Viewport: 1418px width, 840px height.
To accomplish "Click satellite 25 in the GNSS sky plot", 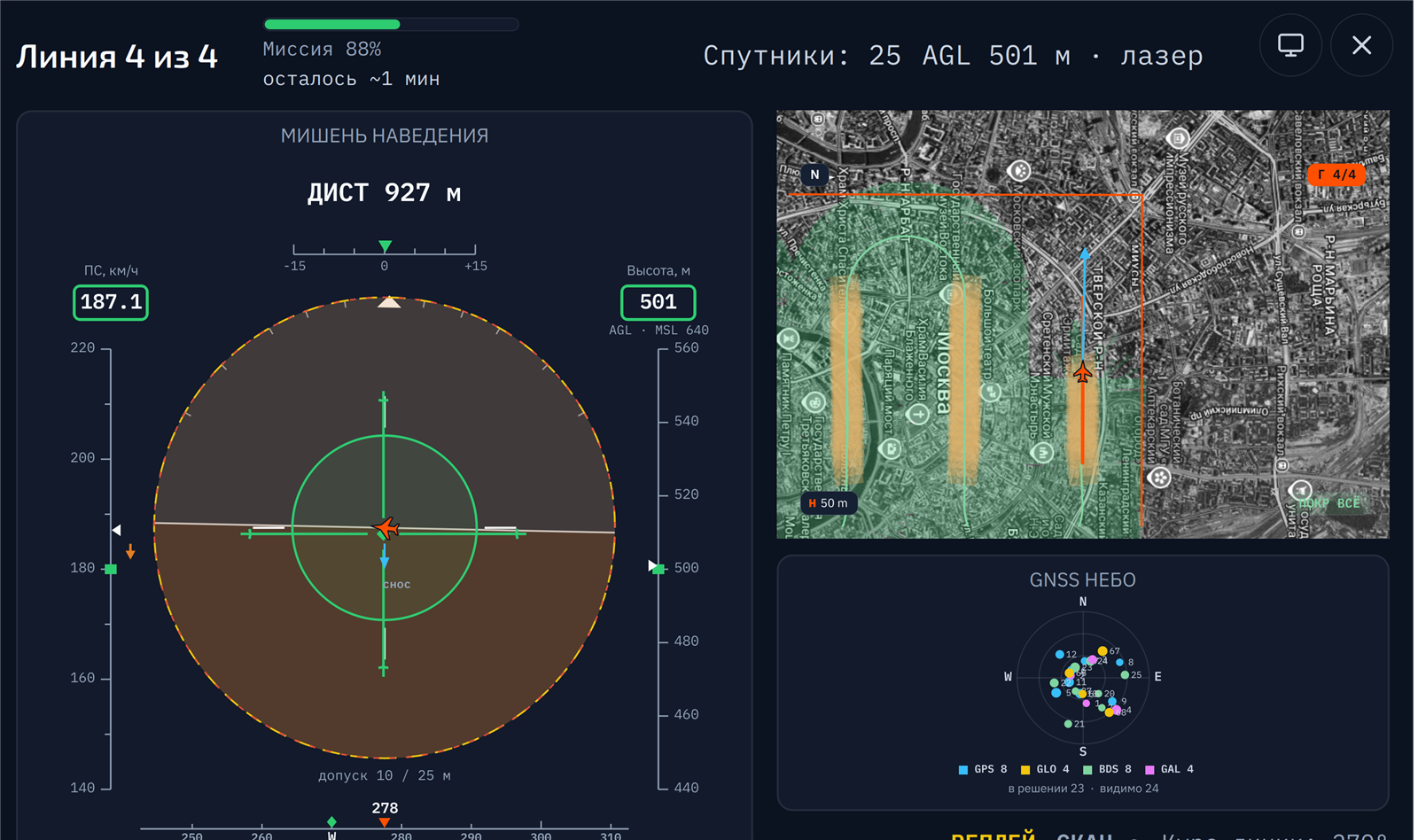I will (1126, 675).
